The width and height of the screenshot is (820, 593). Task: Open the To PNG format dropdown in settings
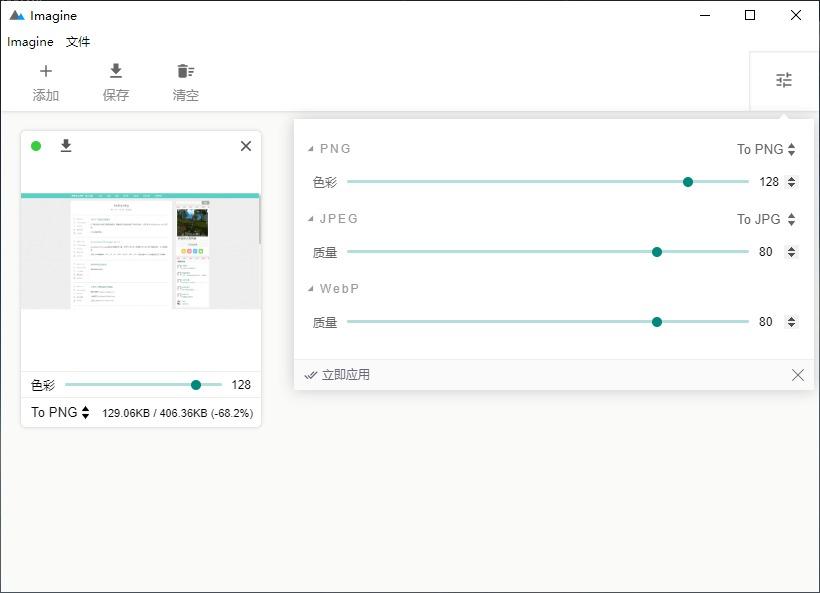click(767, 150)
